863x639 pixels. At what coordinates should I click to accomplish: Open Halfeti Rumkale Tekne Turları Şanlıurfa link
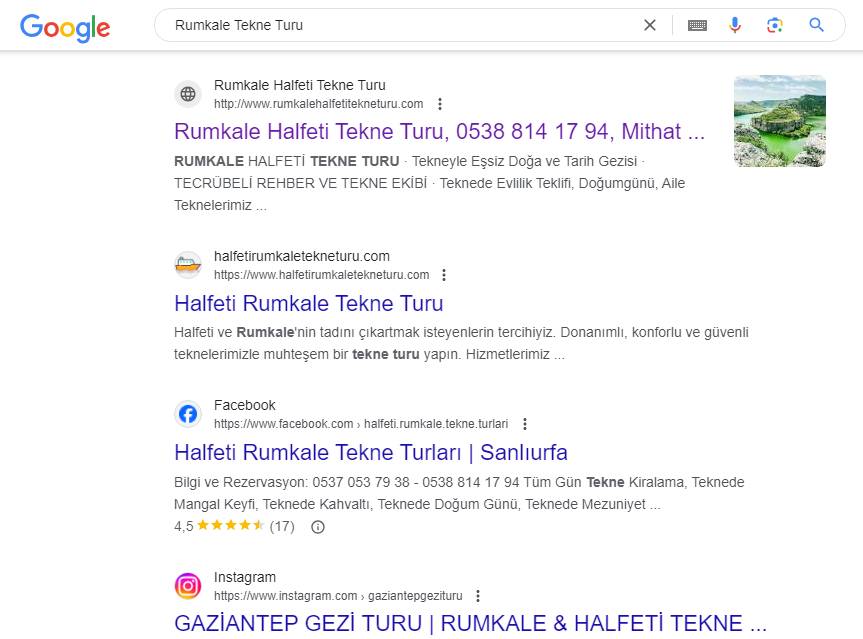pos(370,452)
